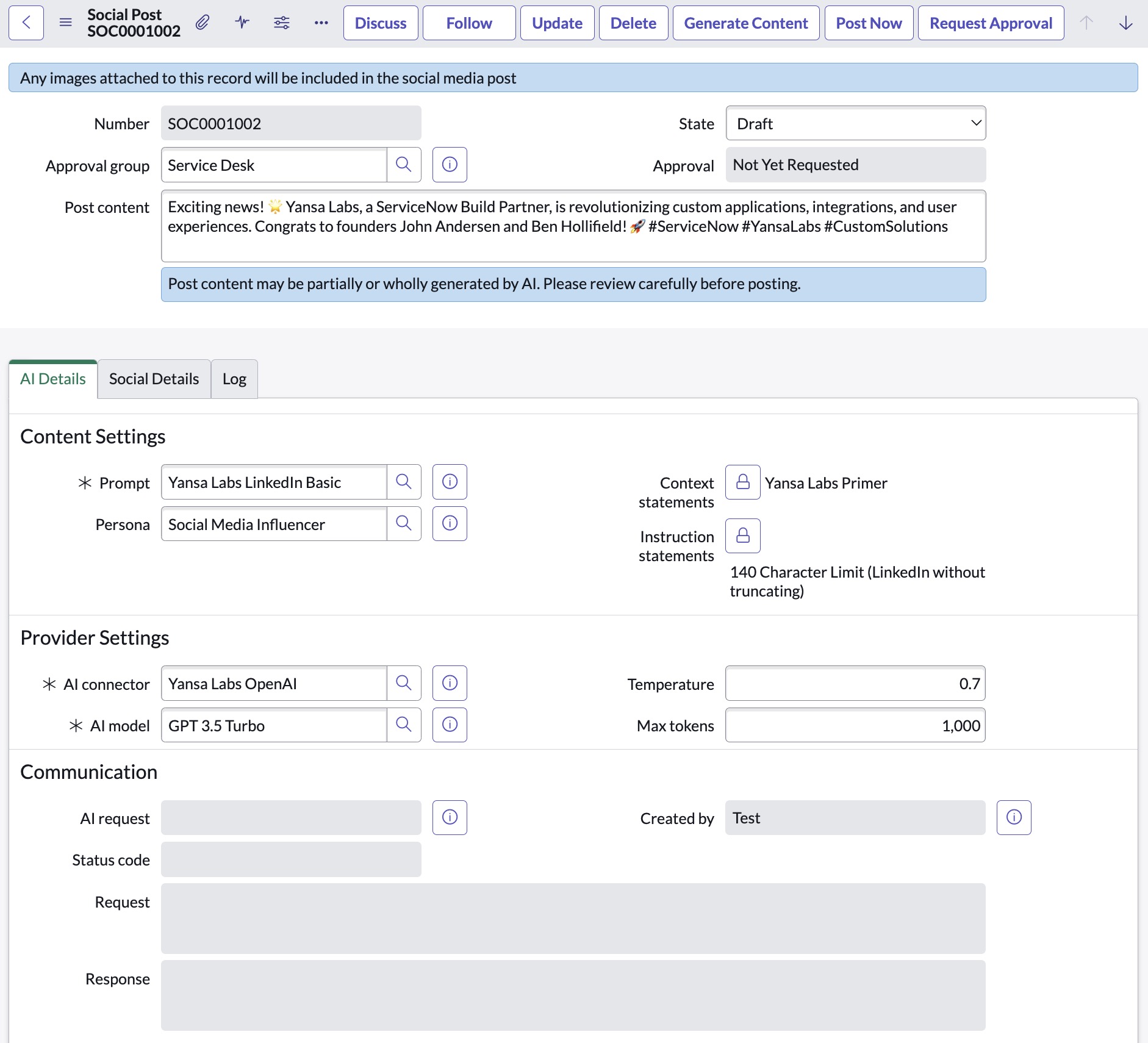
Task: Click the AI connector field Yansa Labs OpenAI
Action: point(274,683)
